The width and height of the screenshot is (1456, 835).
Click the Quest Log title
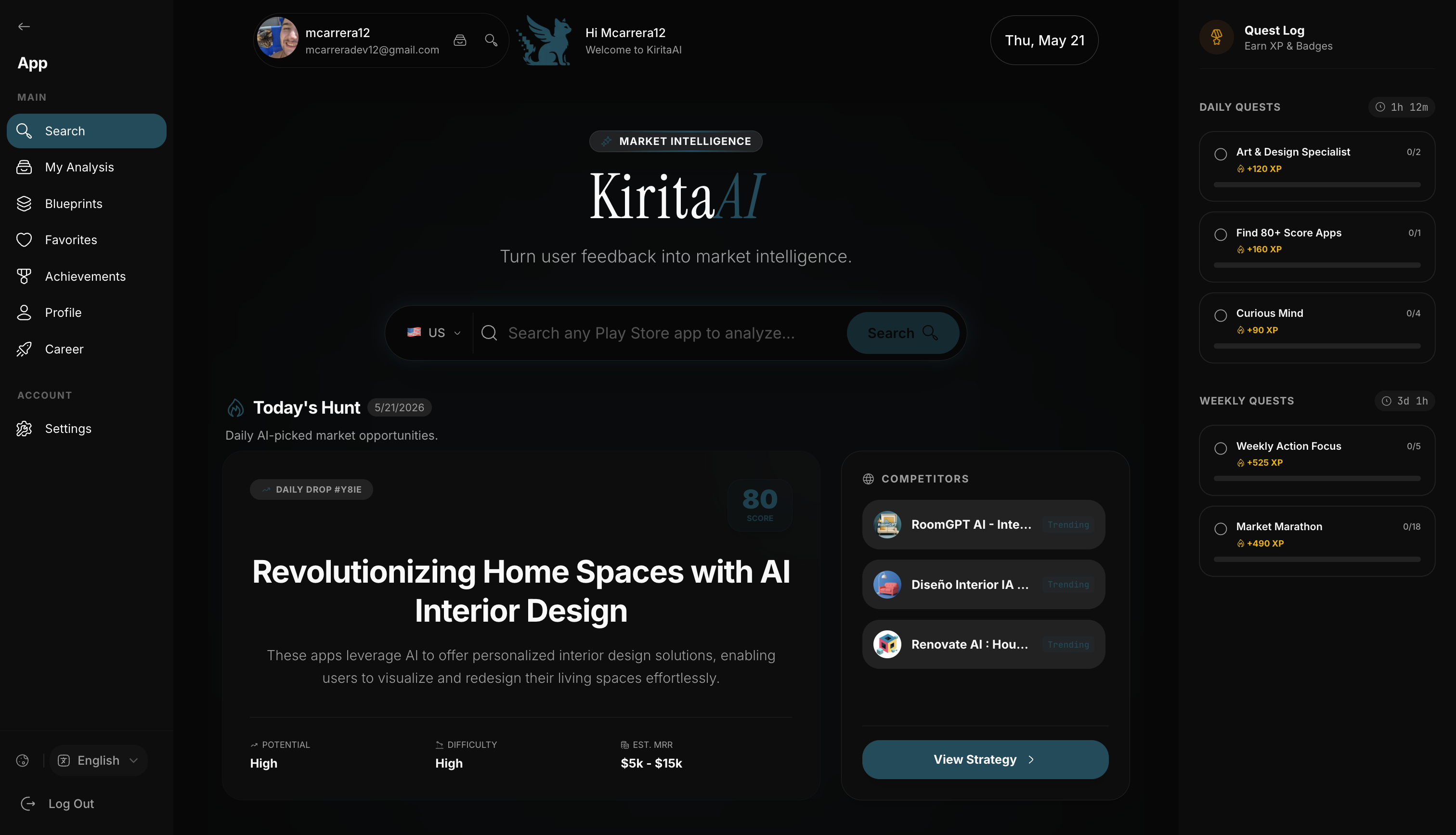coord(1274,30)
